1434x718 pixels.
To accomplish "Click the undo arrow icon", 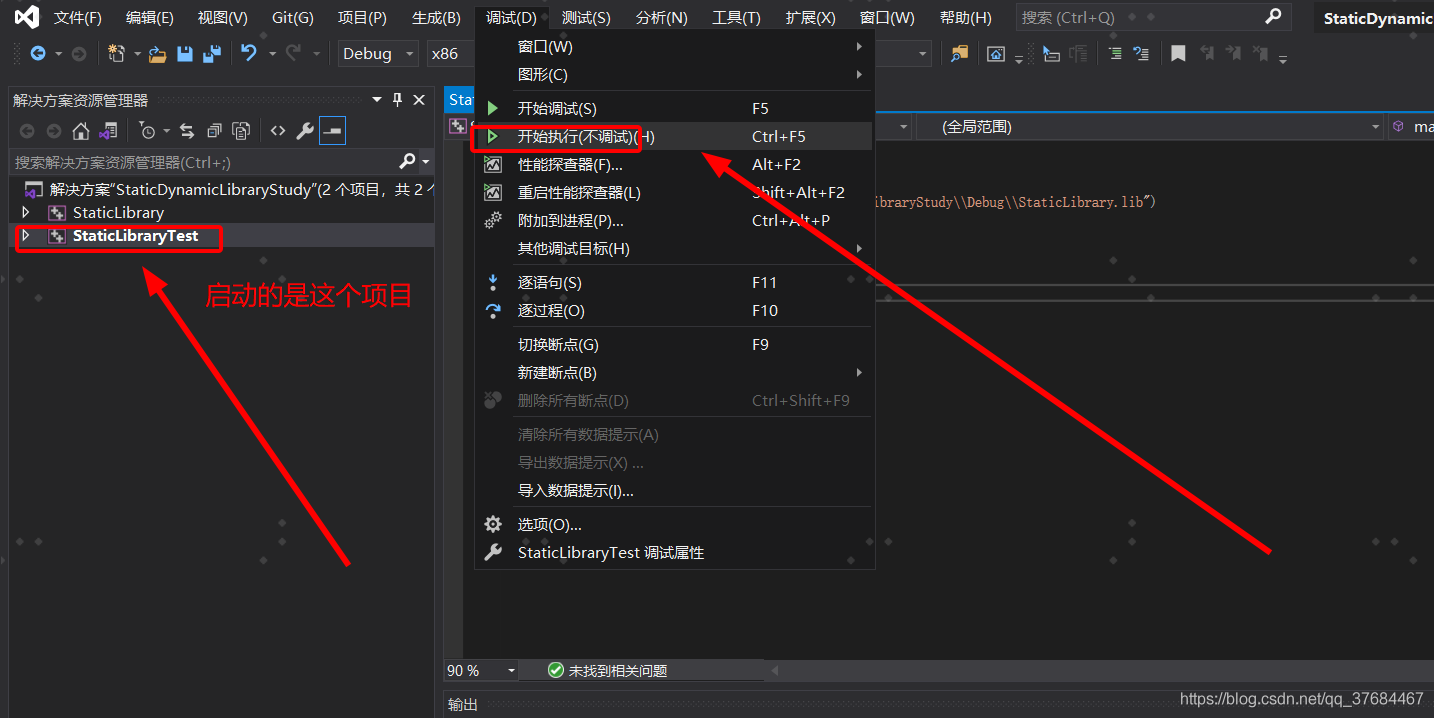I will [249, 54].
